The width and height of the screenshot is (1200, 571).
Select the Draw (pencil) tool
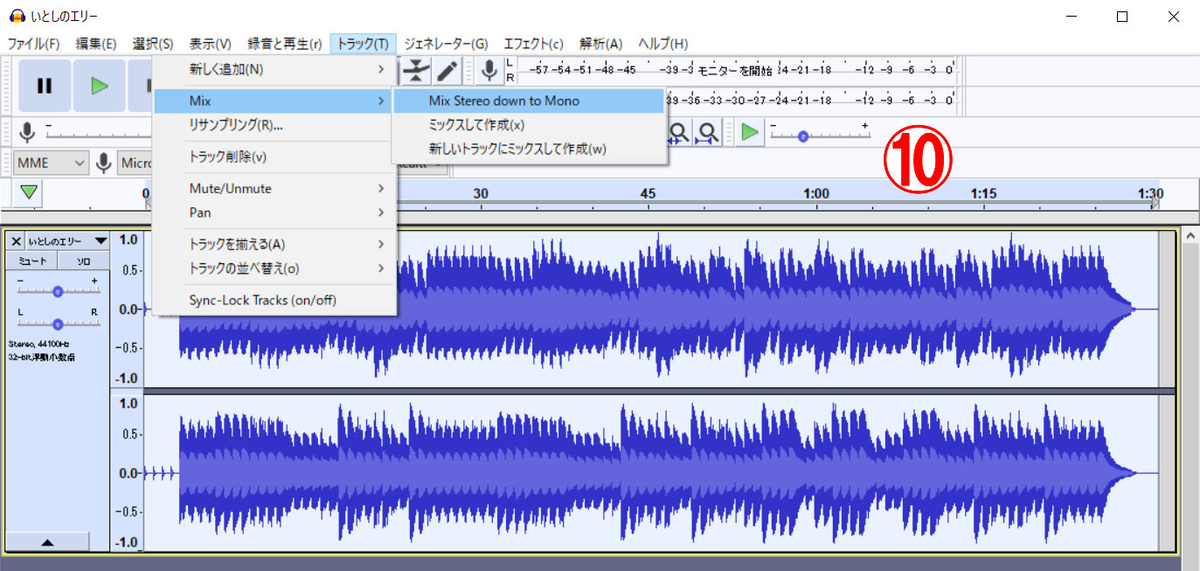point(447,70)
